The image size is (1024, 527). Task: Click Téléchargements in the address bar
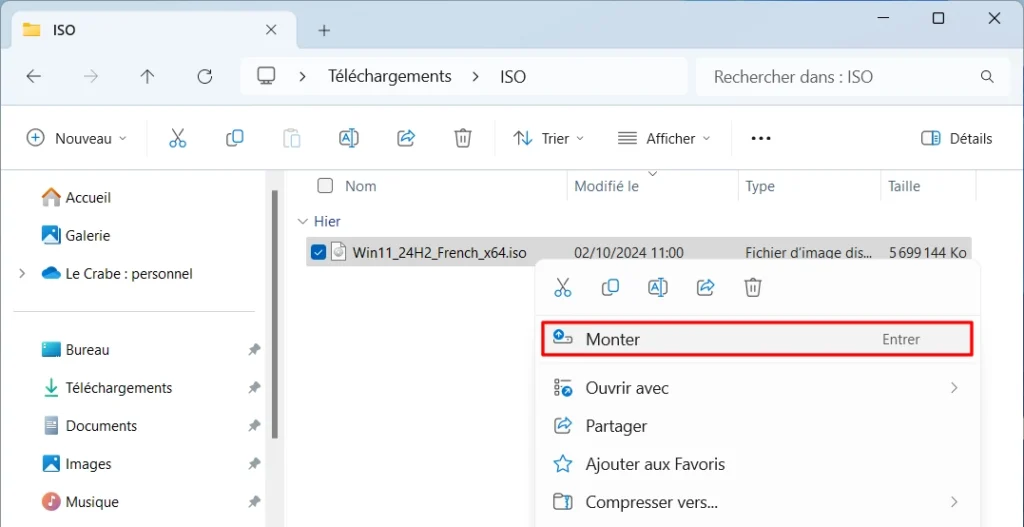point(389,76)
